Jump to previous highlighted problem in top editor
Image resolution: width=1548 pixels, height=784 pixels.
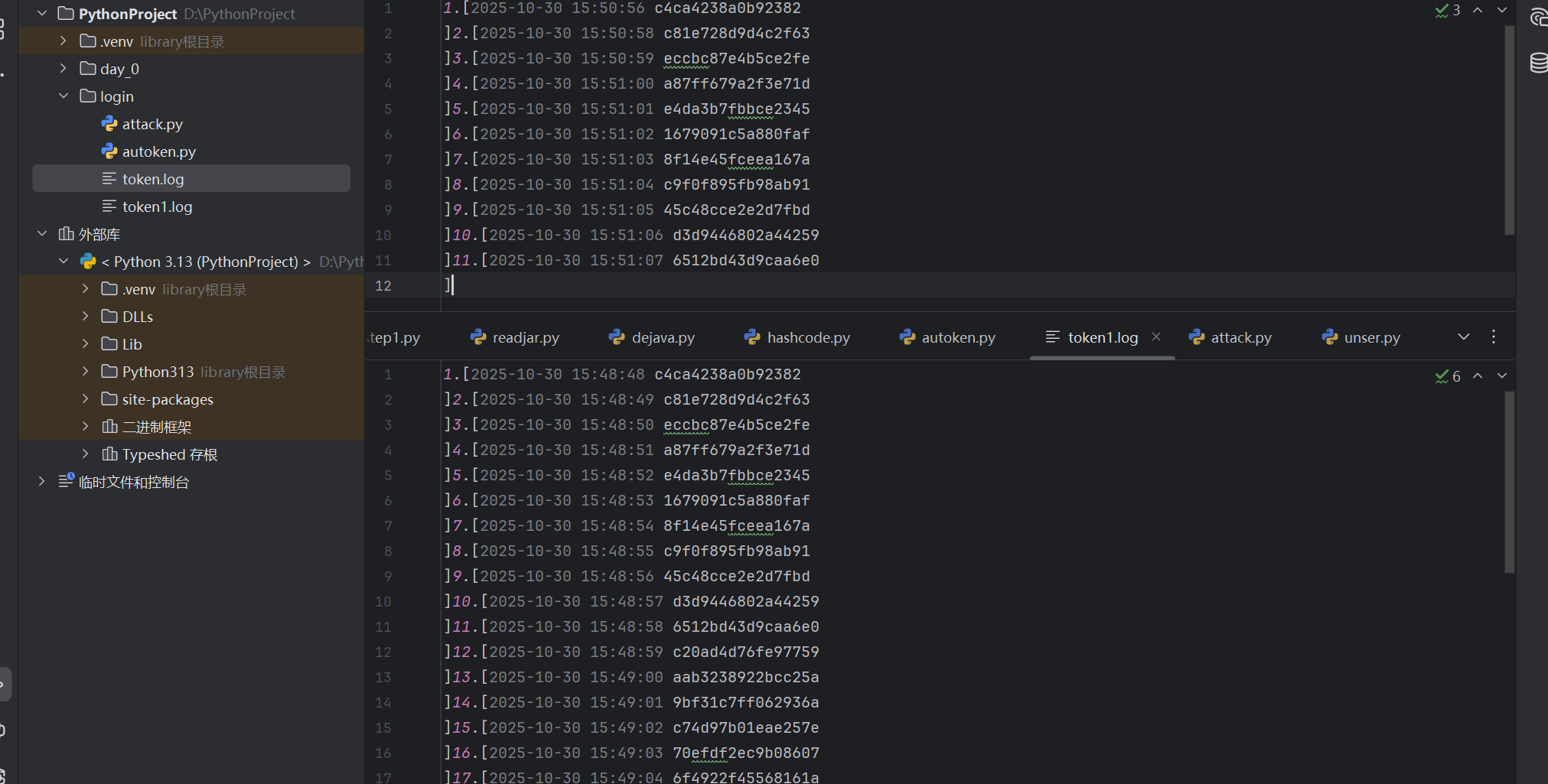[x=1478, y=11]
